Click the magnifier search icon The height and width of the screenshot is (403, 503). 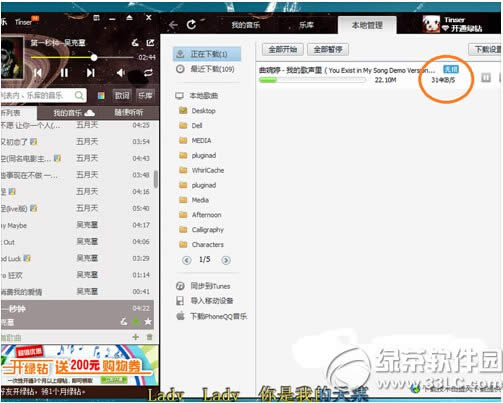pos(79,96)
